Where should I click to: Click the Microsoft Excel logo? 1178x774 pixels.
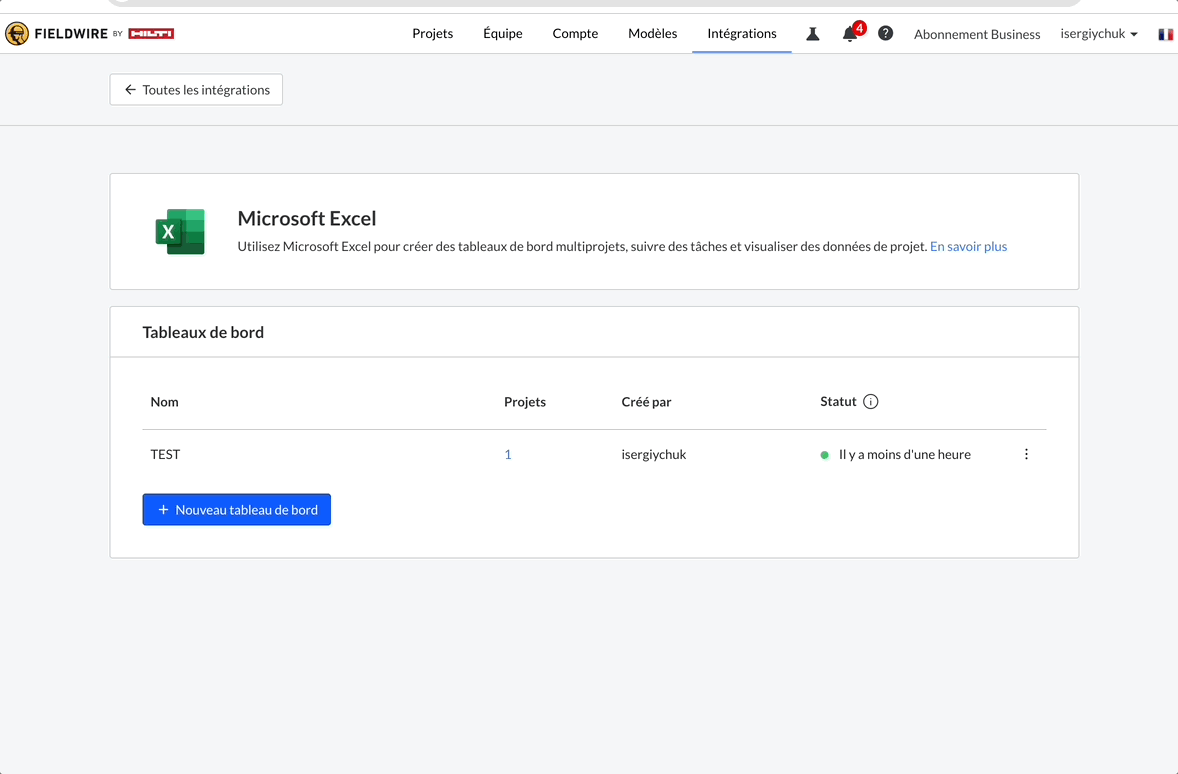pos(180,231)
